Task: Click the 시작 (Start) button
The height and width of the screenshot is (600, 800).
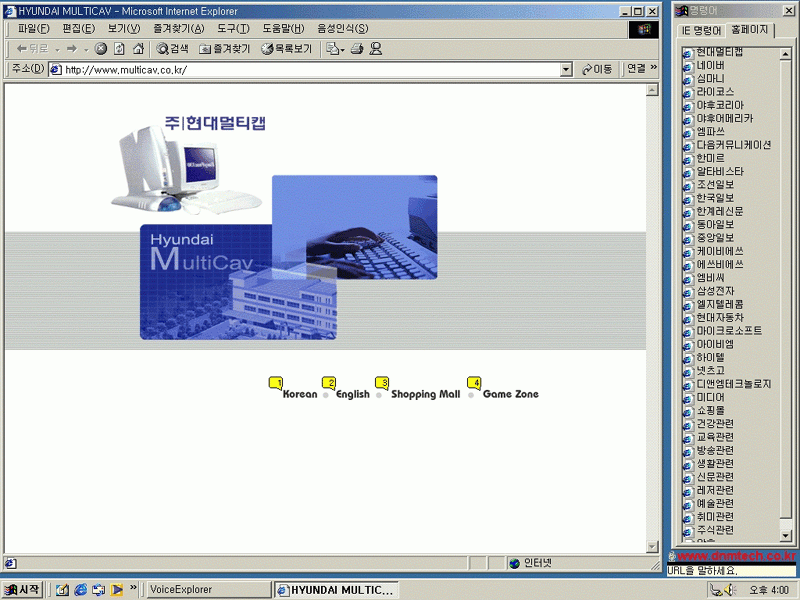Action: click(x=22, y=590)
